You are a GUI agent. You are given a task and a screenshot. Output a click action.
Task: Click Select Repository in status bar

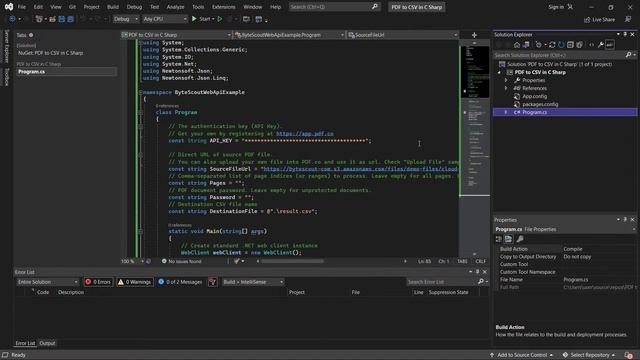tap(589, 355)
